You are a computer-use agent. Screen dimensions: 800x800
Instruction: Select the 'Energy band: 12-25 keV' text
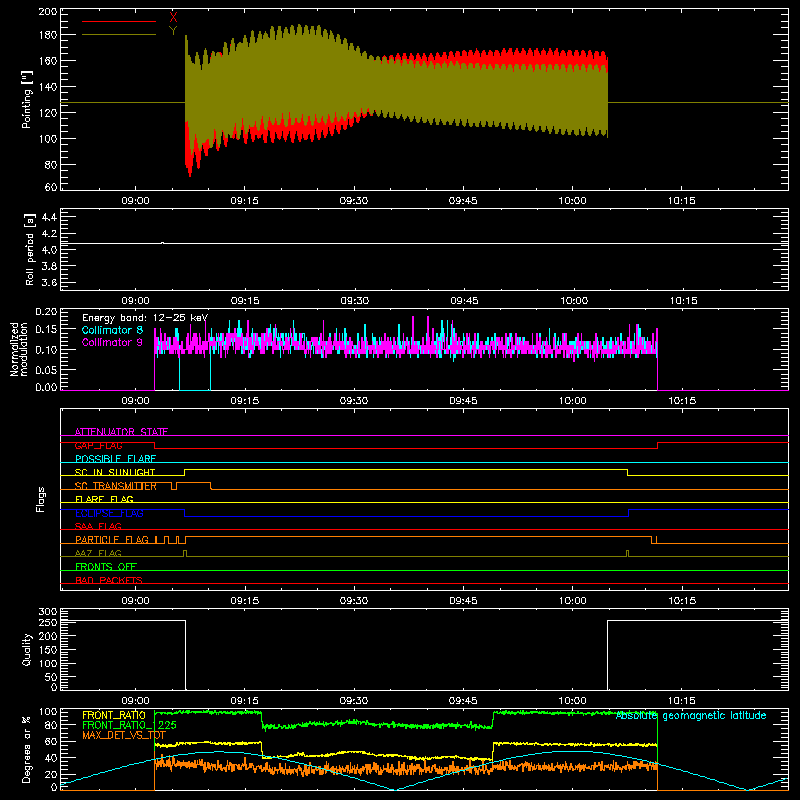(145, 318)
